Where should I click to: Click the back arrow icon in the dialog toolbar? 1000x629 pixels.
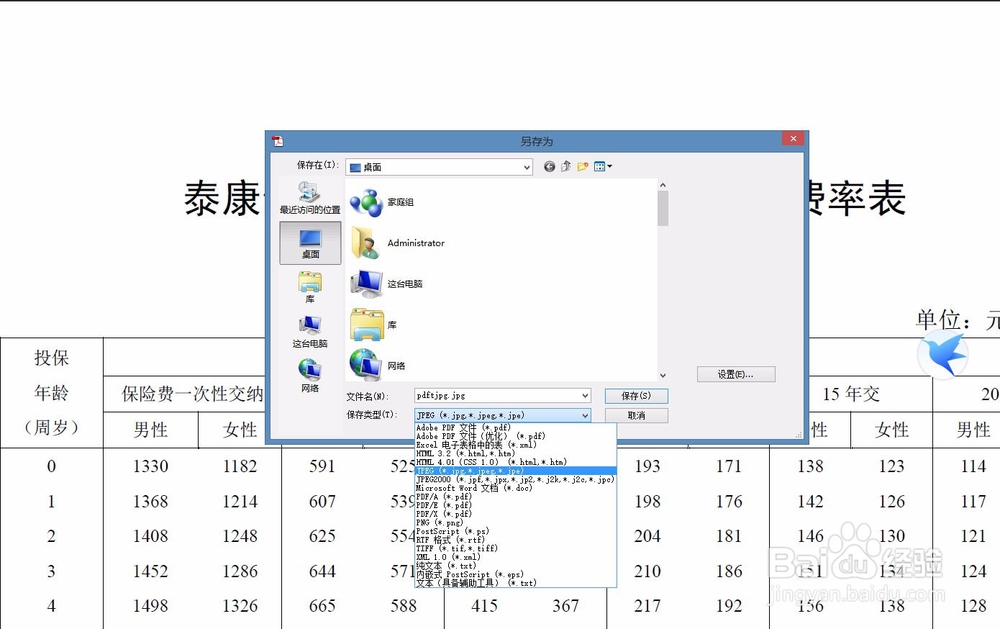click(549, 166)
